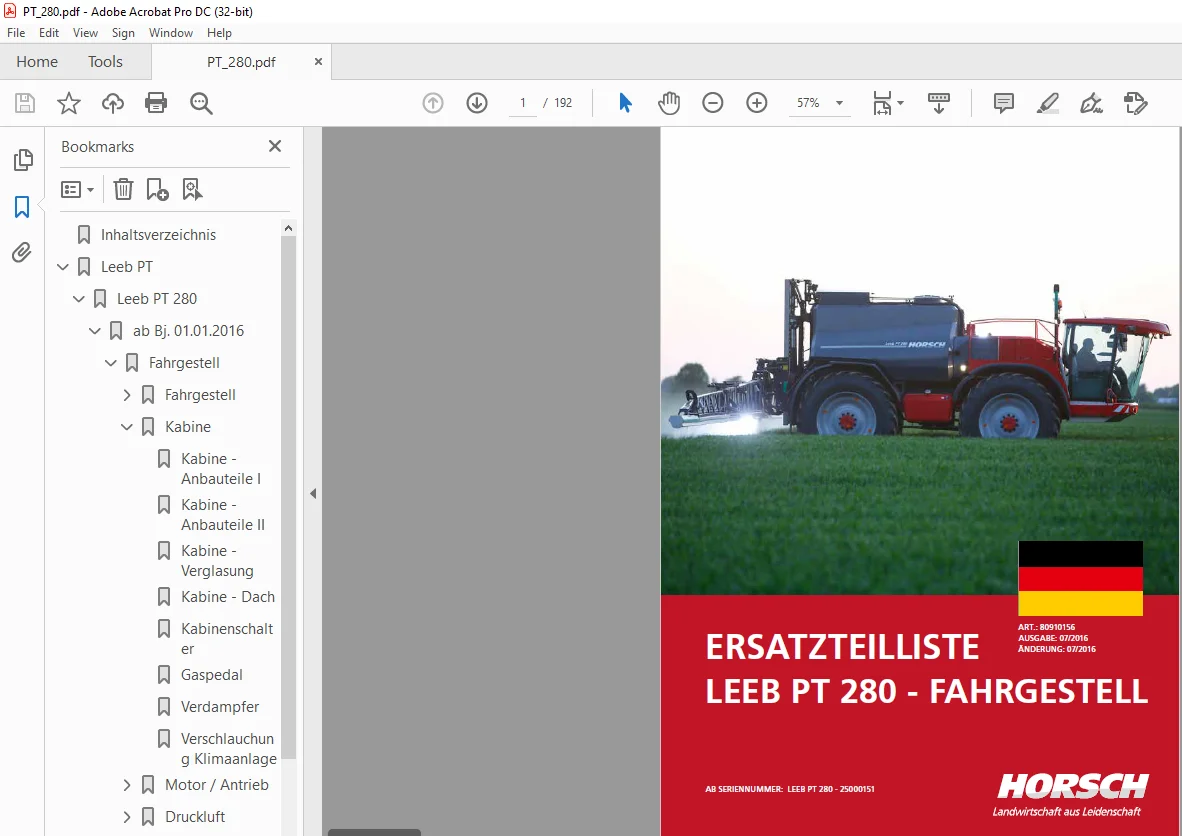Open the find text magnifier icon
The width and height of the screenshot is (1182, 836).
pos(201,103)
